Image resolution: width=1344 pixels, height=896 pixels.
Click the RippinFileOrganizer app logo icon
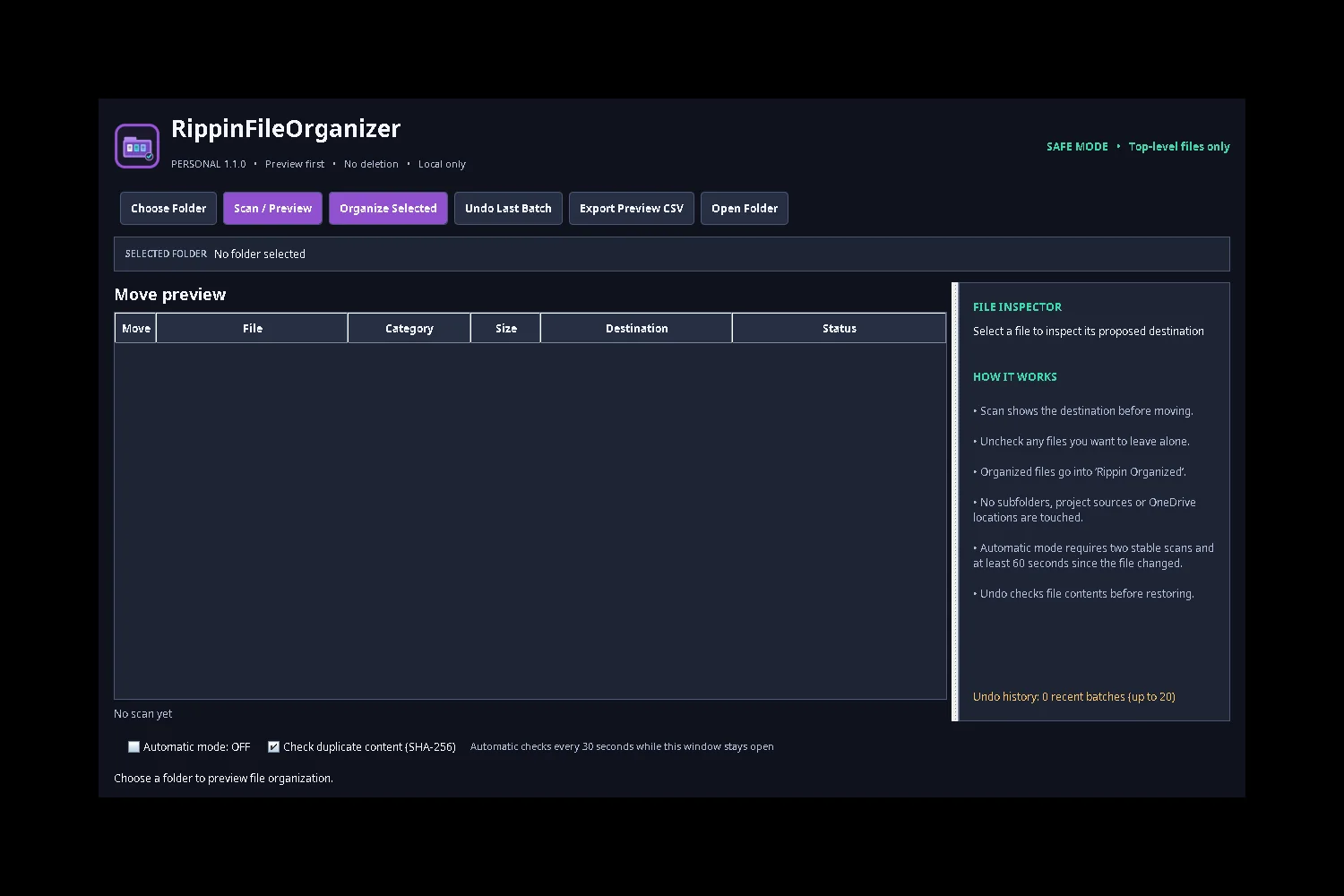coord(137,146)
